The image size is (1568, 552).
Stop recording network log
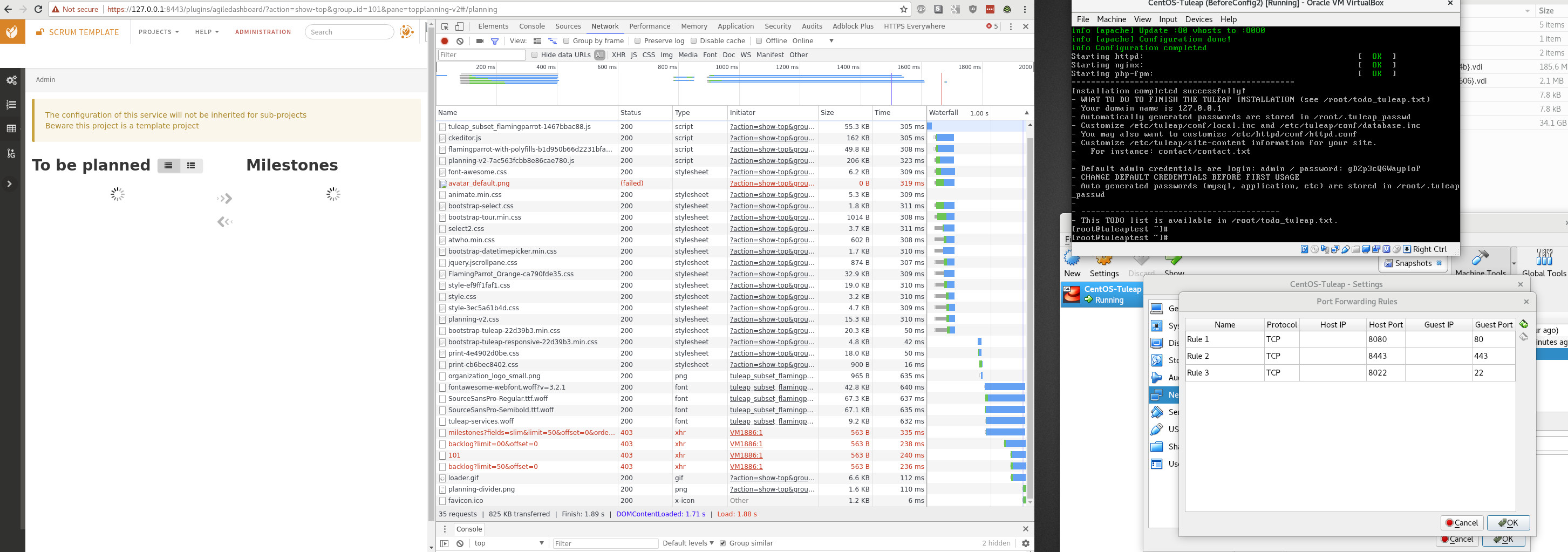[x=445, y=41]
